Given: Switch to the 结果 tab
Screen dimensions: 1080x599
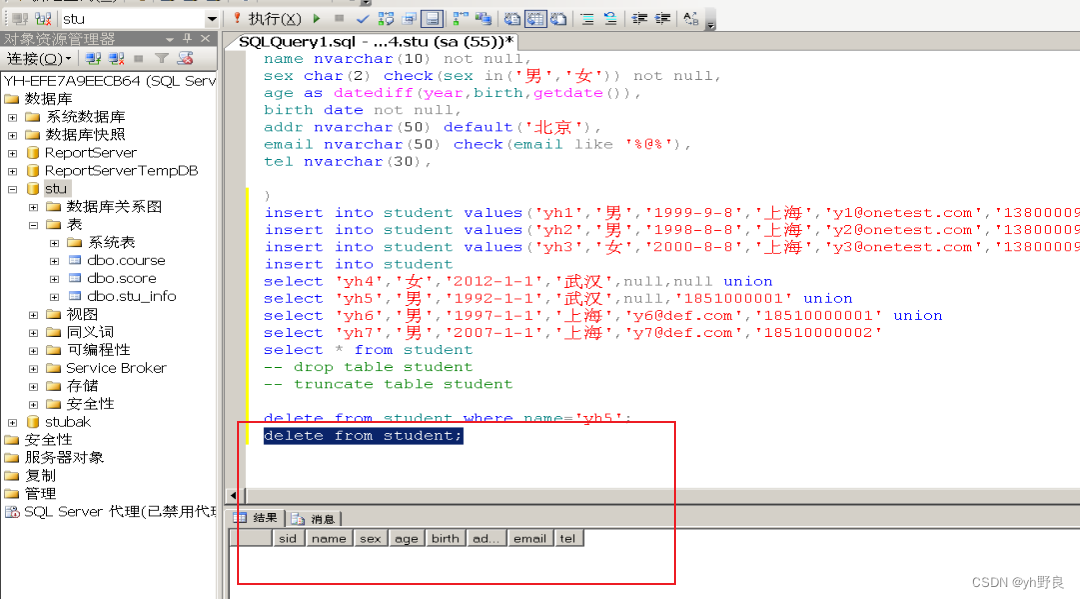Looking at the screenshot, I should [258, 518].
